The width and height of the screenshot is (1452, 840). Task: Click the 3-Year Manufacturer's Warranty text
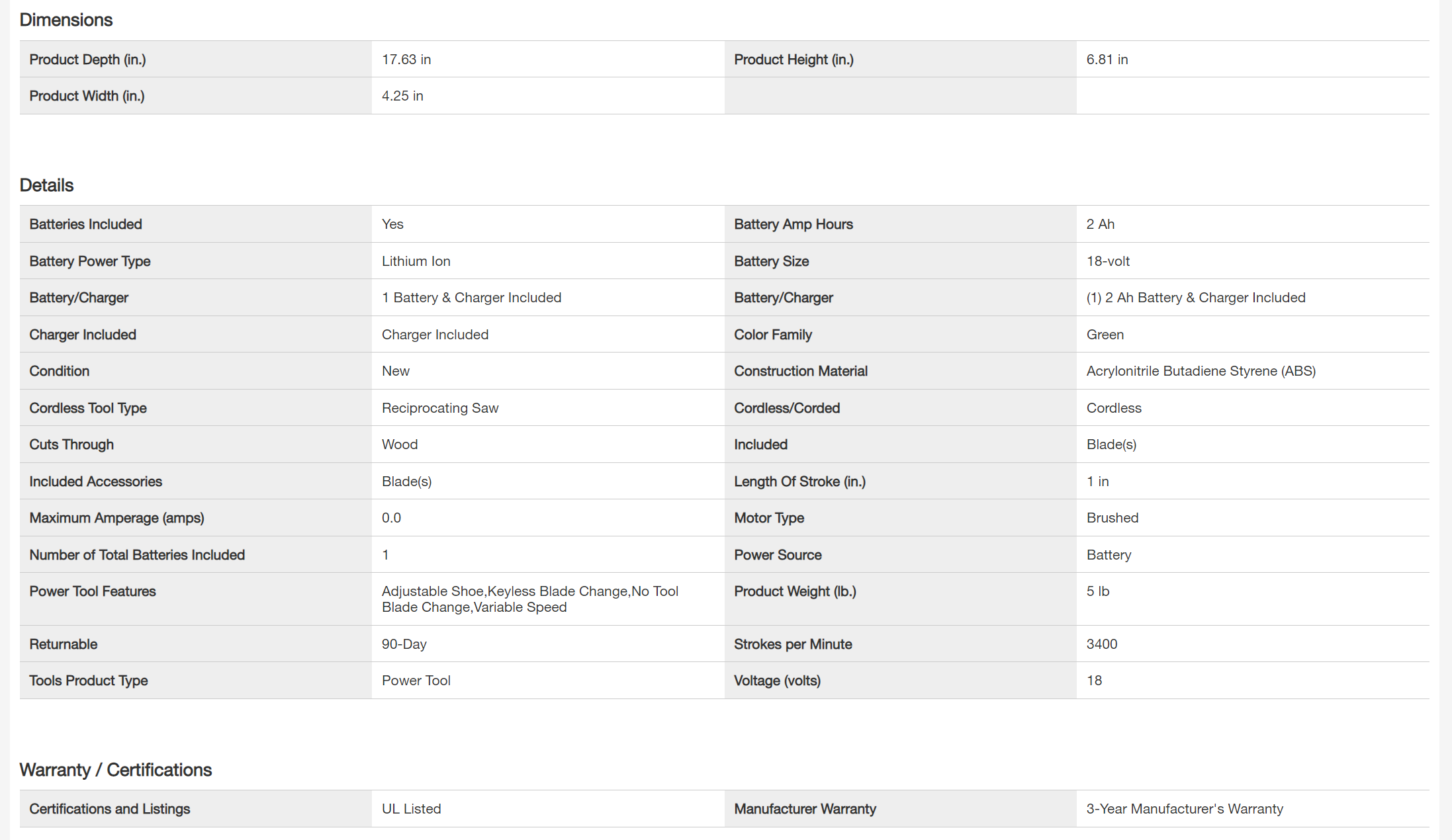[1184, 809]
